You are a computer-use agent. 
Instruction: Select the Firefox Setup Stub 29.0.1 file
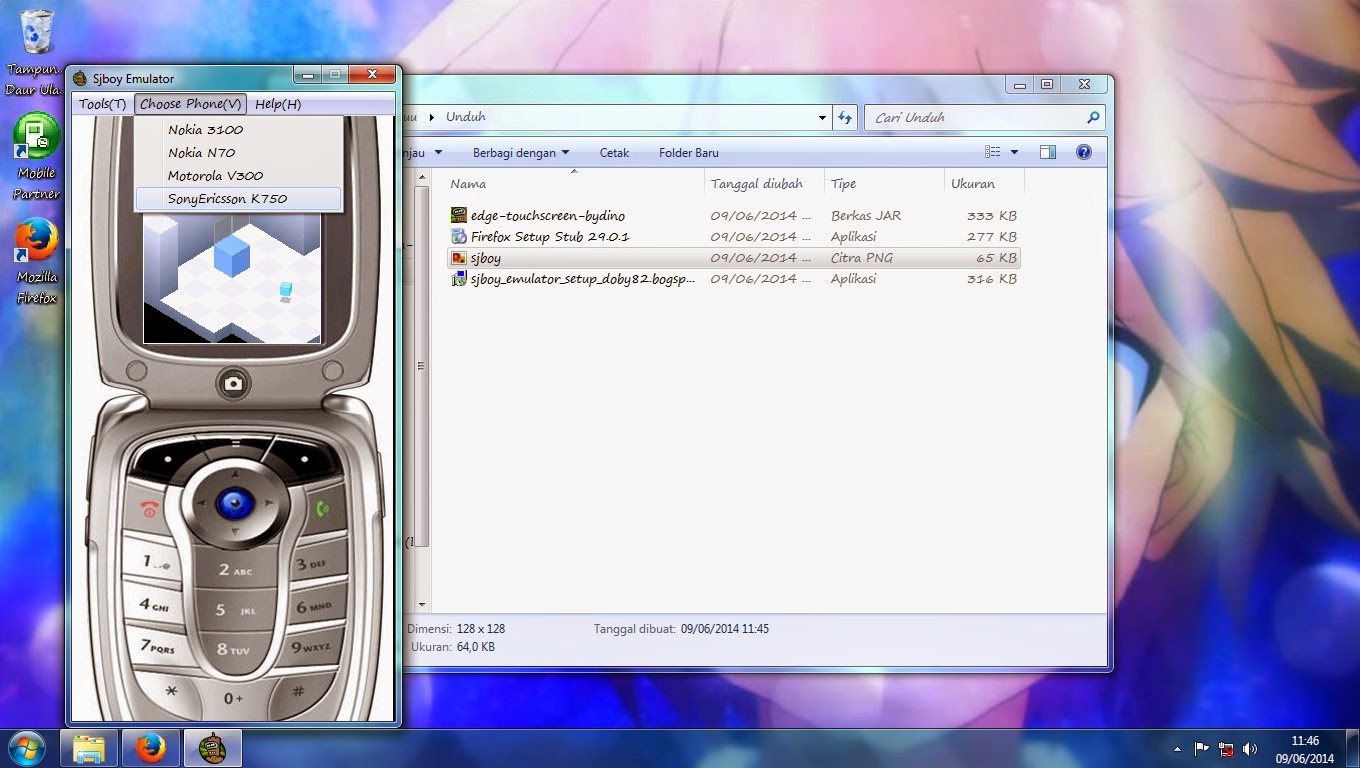[733, 237]
